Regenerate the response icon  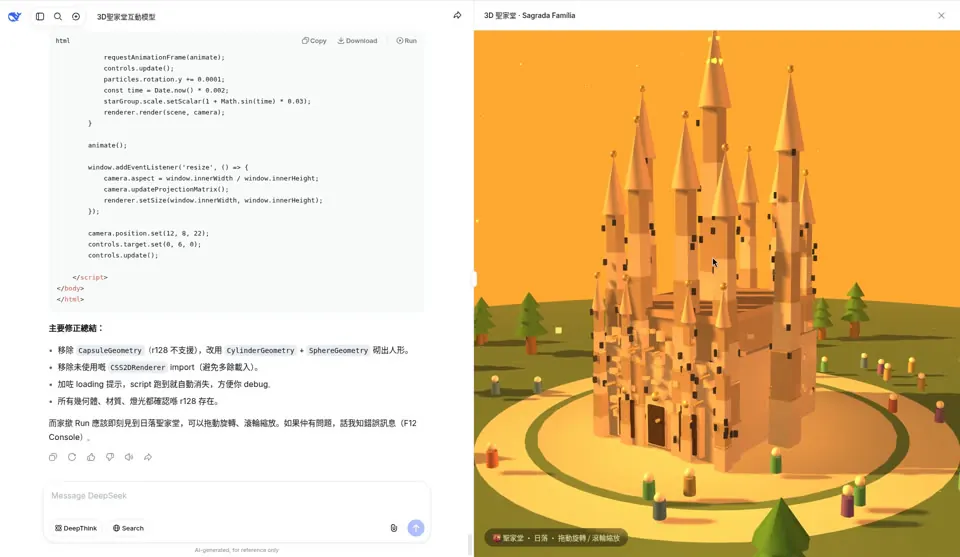pyautogui.click(x=72, y=457)
